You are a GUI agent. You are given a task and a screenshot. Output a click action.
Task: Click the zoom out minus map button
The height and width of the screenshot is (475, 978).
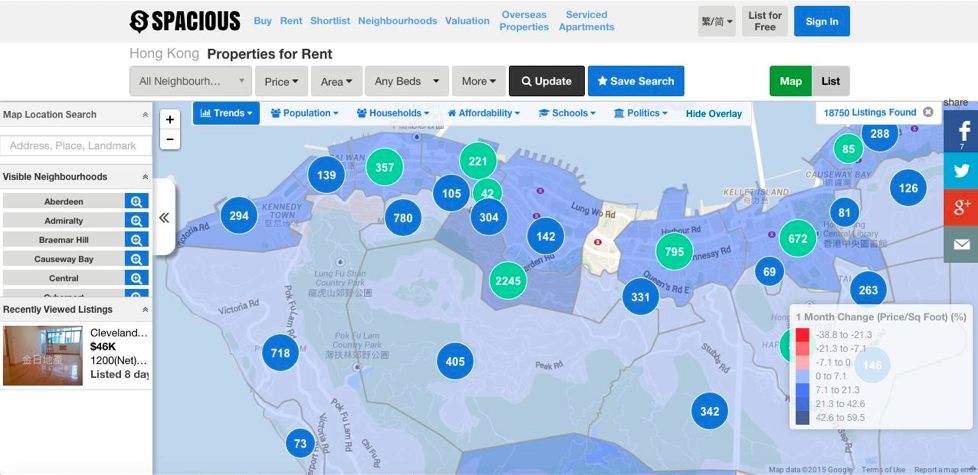(x=170, y=139)
